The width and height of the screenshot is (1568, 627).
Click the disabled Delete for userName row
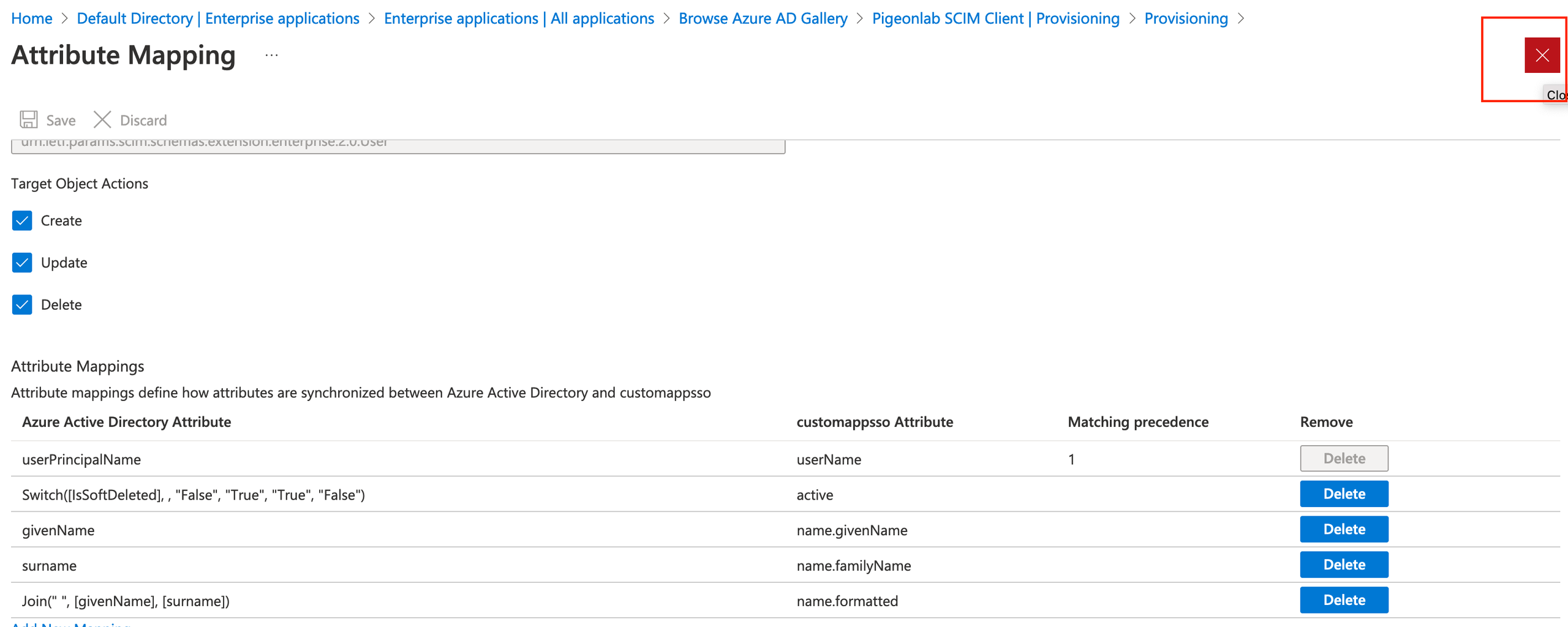[x=1344, y=459]
